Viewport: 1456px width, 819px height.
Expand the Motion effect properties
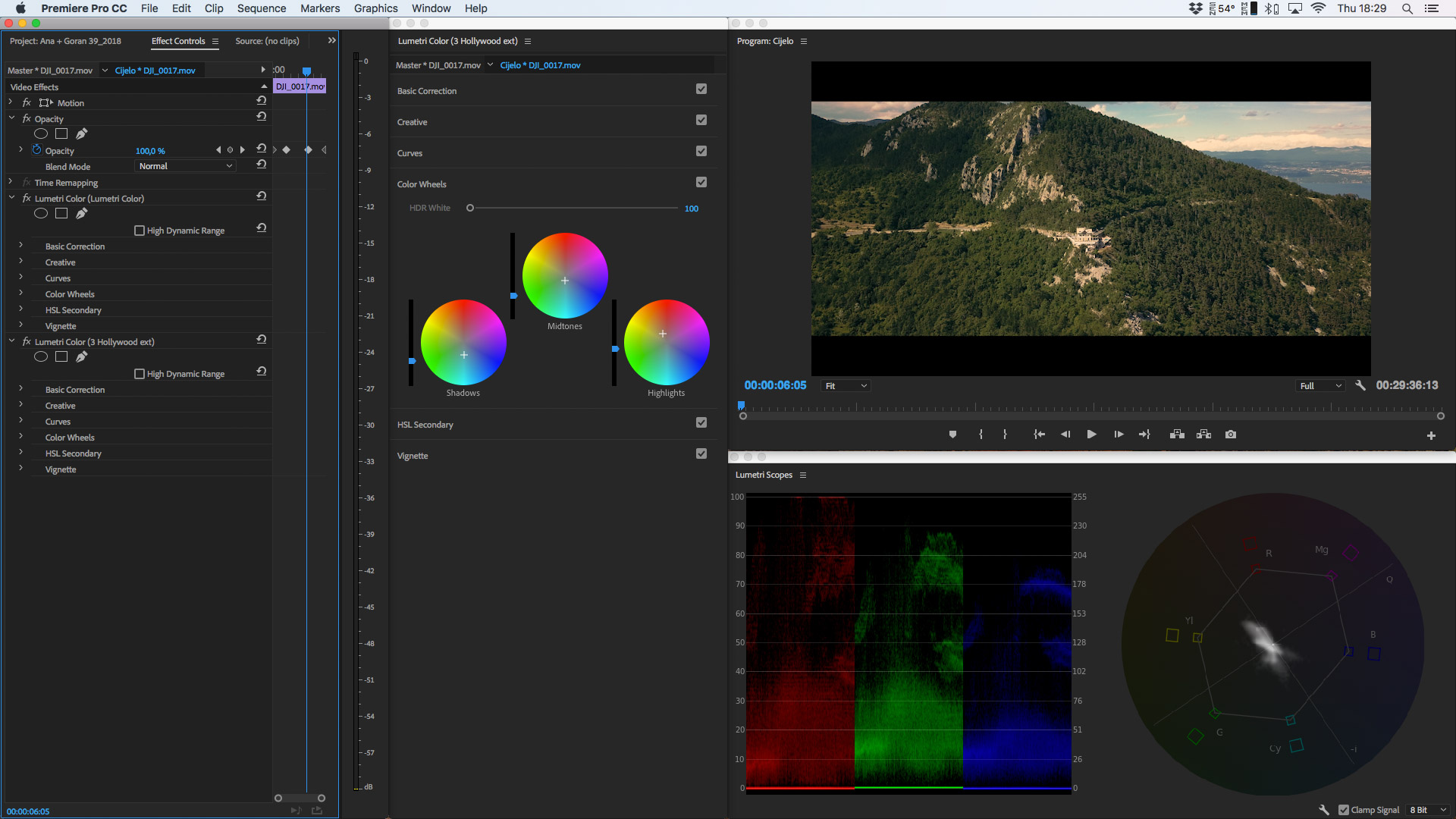(11, 102)
